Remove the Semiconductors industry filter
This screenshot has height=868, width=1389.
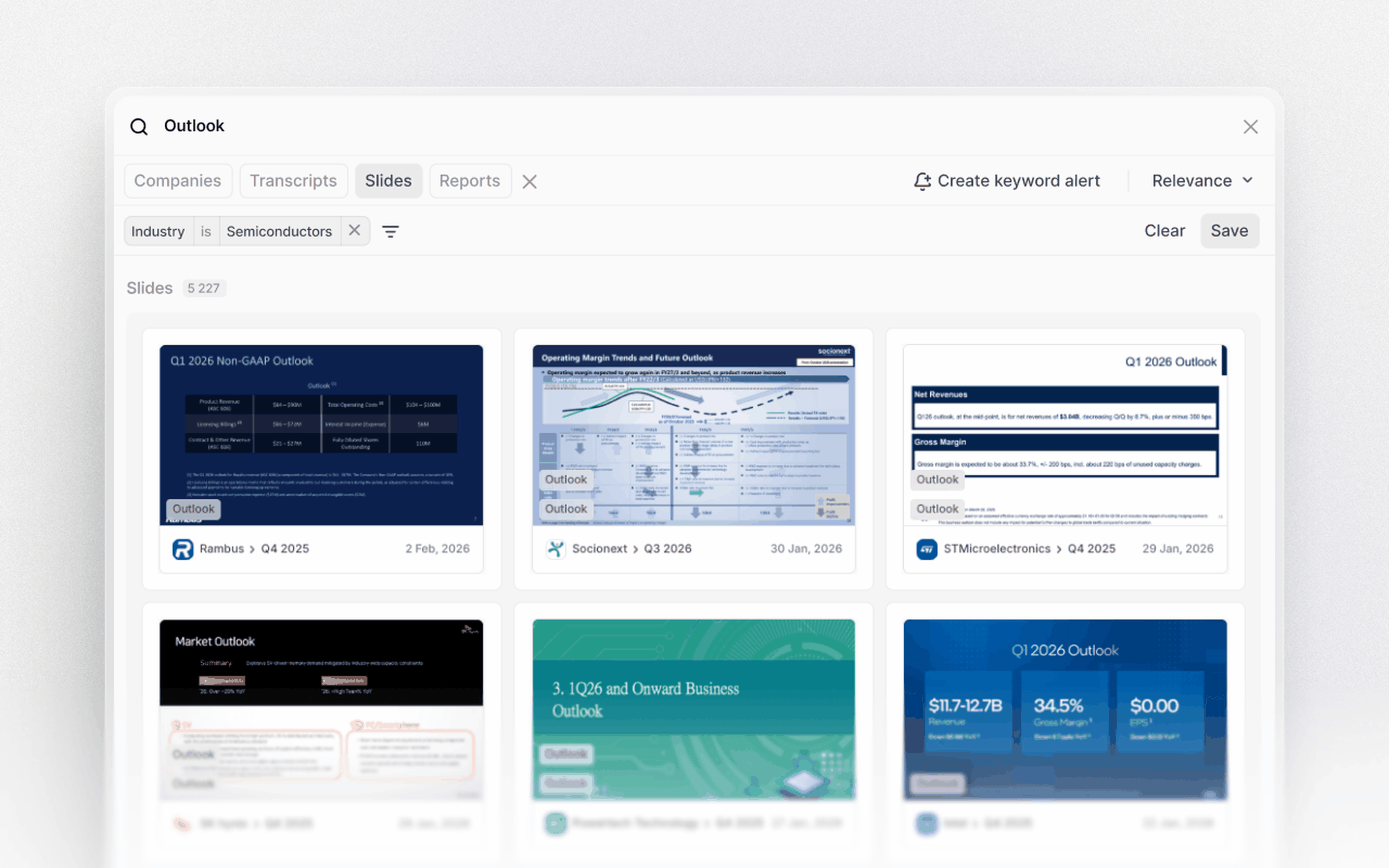coord(355,231)
